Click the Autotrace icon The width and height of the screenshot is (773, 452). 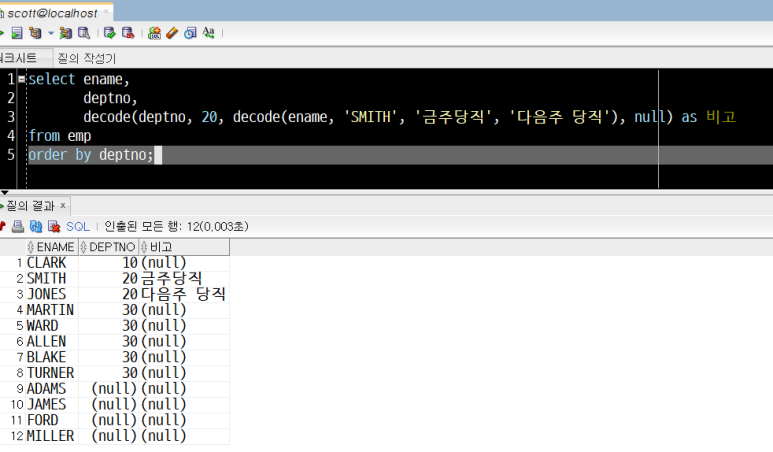click(x=66, y=33)
